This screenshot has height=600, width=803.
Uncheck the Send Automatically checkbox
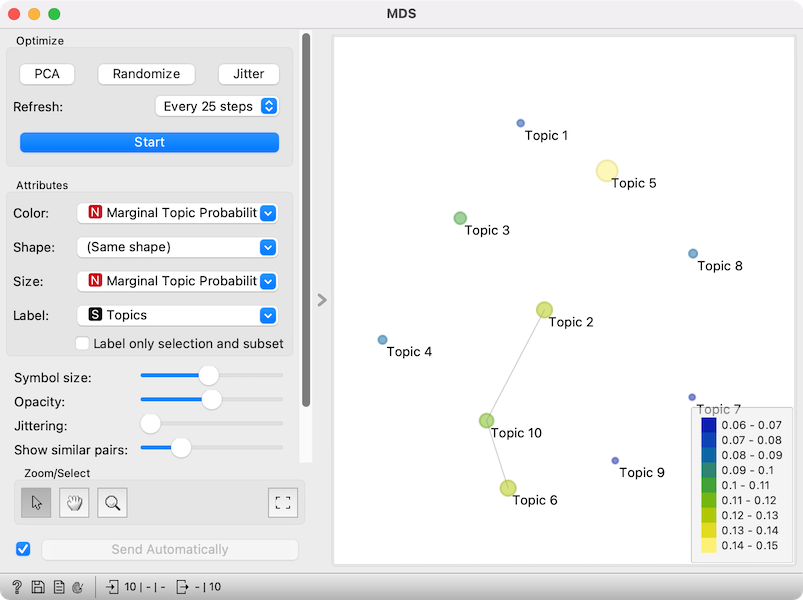point(23,549)
